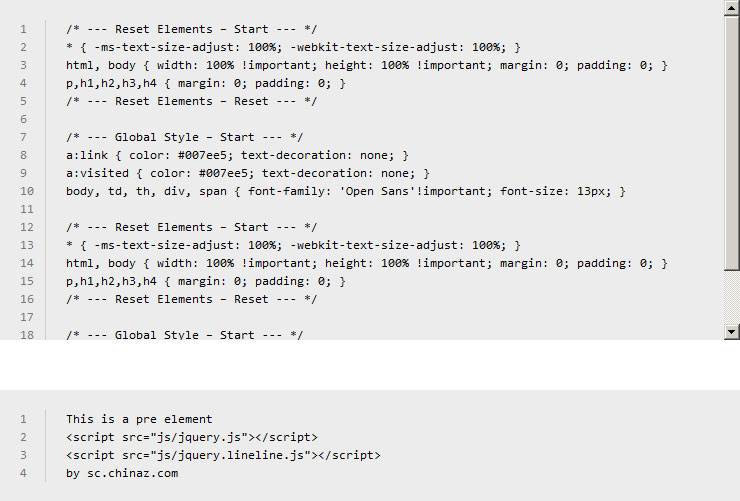The height and width of the screenshot is (501, 740).
Task: Click the scrollbar up arrow
Action: point(732,8)
